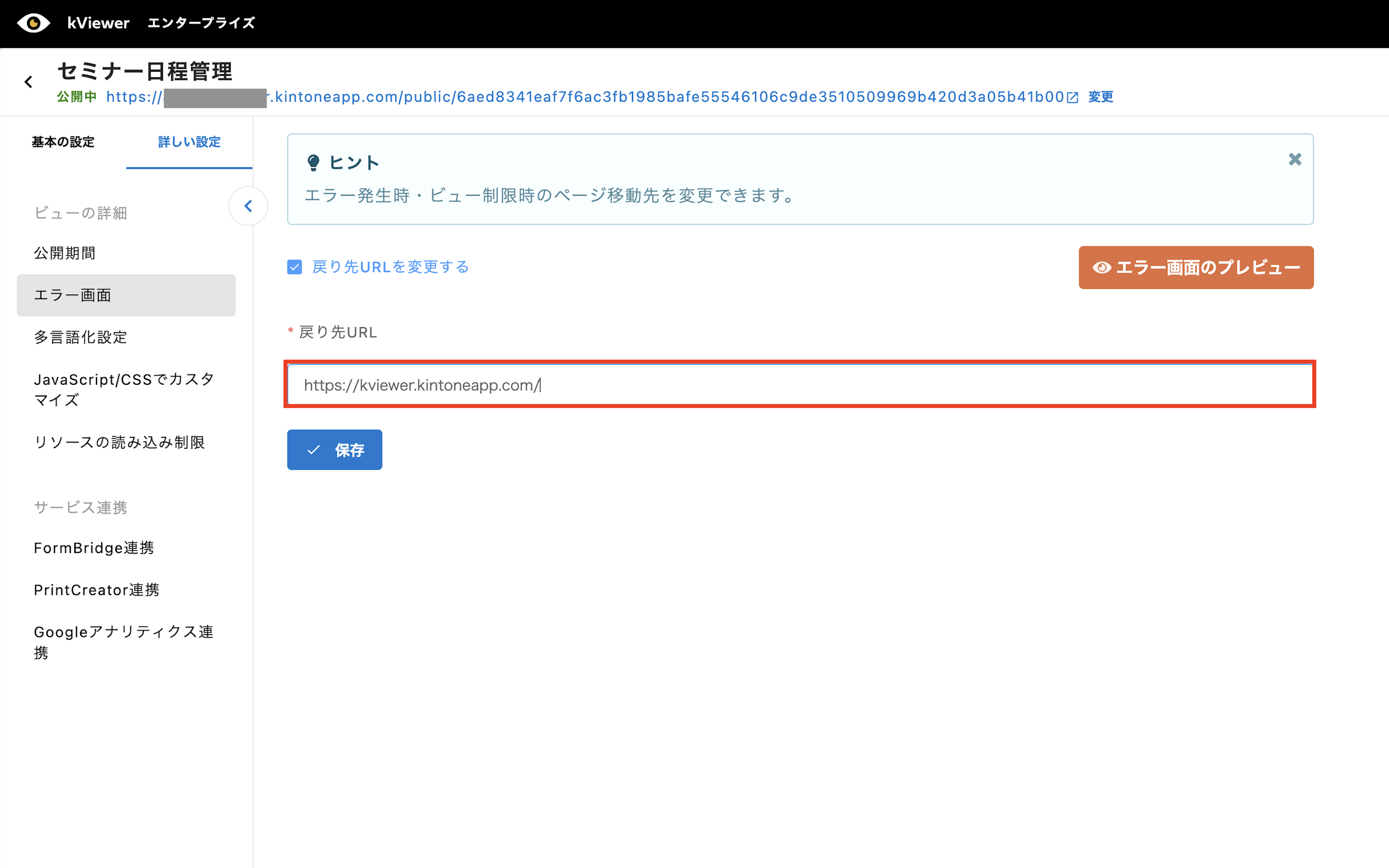Click 変更 link next to the URL
Image resolution: width=1389 pixels, height=868 pixels.
[x=1100, y=97]
